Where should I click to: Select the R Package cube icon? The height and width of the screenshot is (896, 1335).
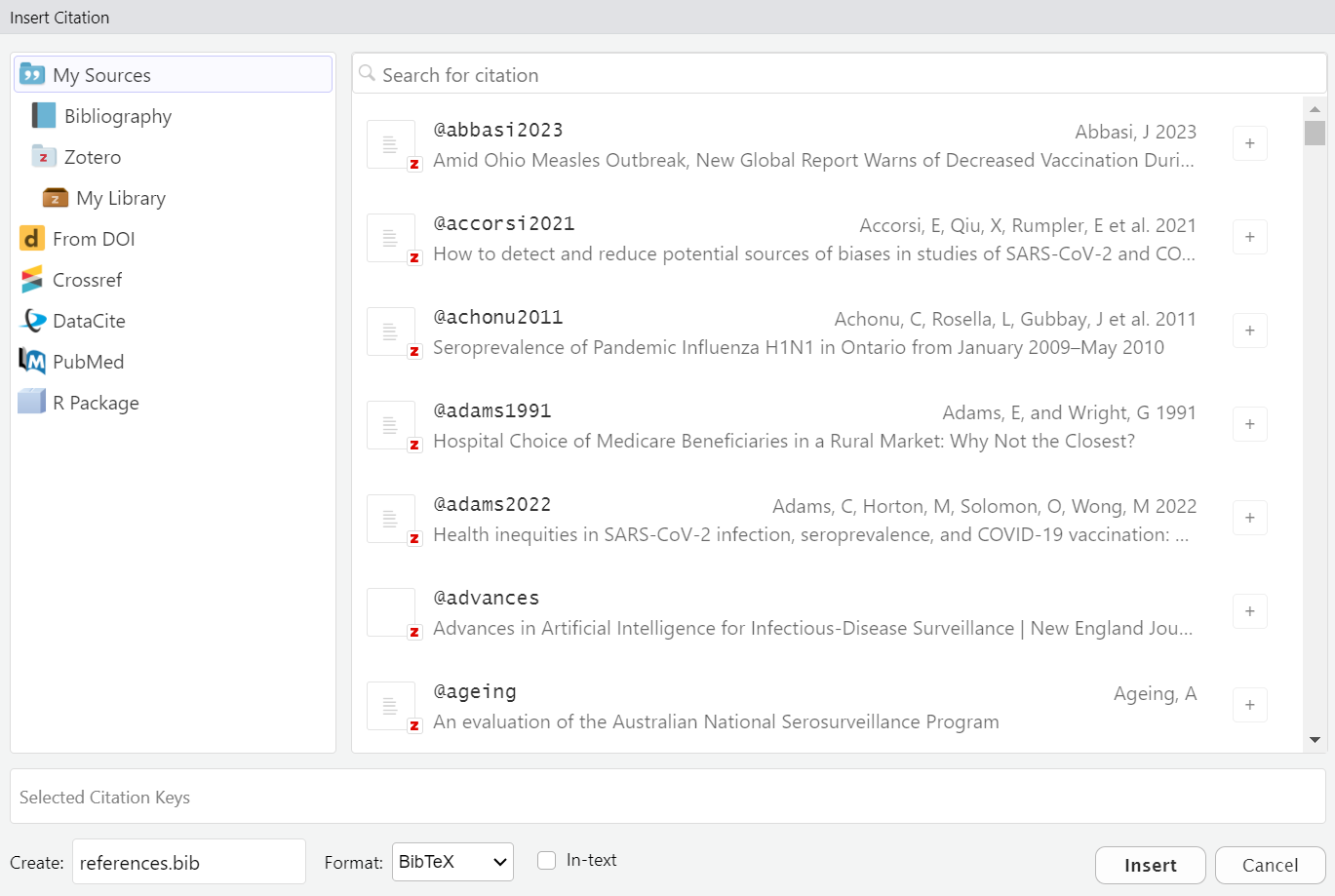point(32,402)
